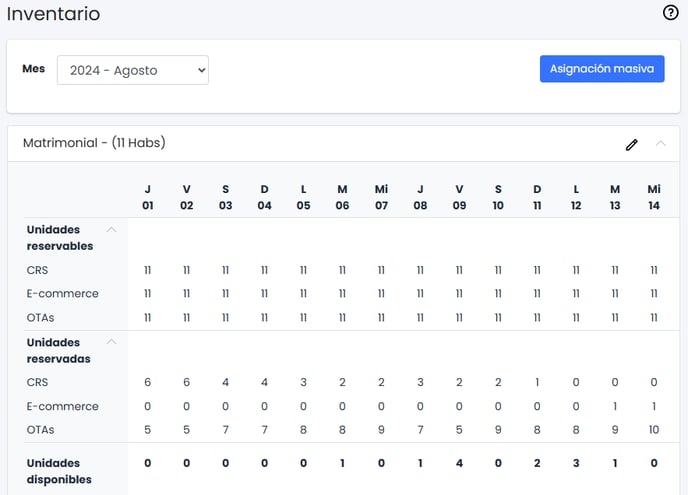Select the Mi 14 date column header
688x495 pixels.
(x=654, y=197)
